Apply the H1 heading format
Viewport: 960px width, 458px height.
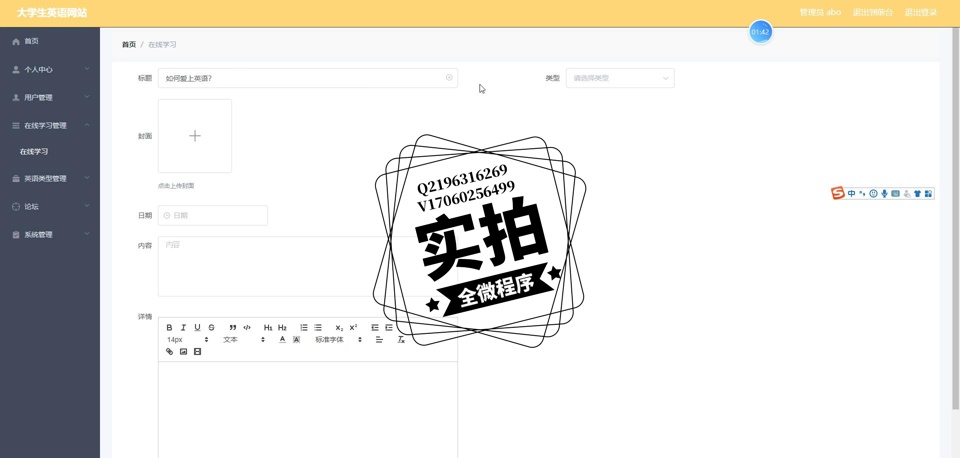point(267,328)
